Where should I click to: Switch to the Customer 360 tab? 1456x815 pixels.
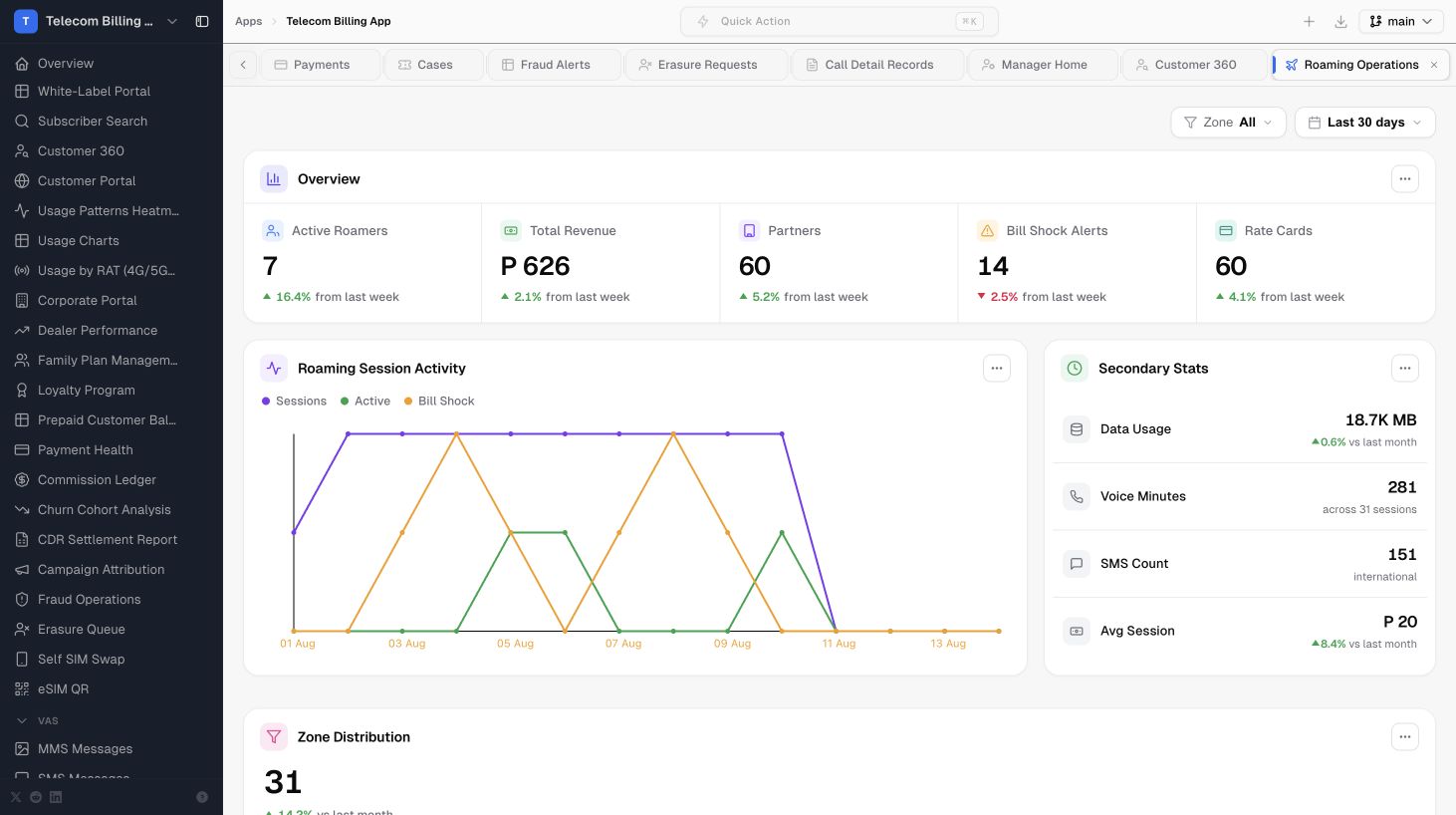1195,65
